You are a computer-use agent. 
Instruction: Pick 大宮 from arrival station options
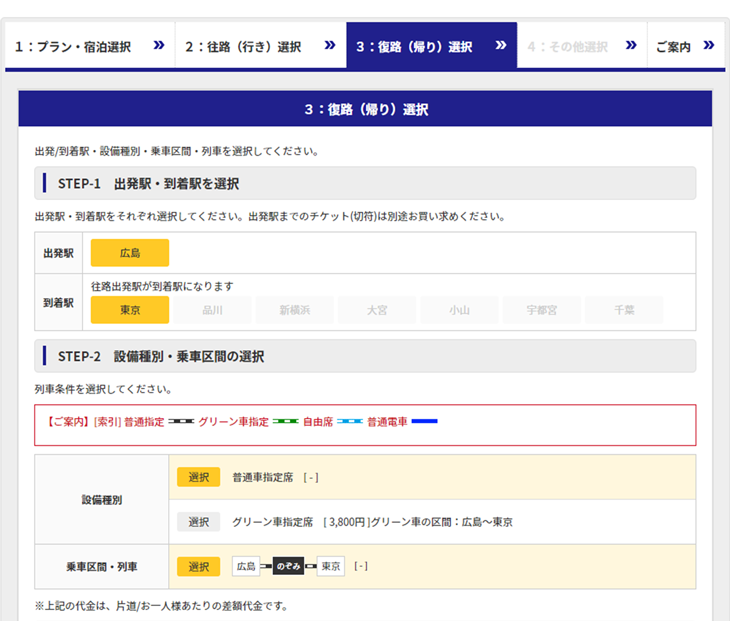[377, 310]
